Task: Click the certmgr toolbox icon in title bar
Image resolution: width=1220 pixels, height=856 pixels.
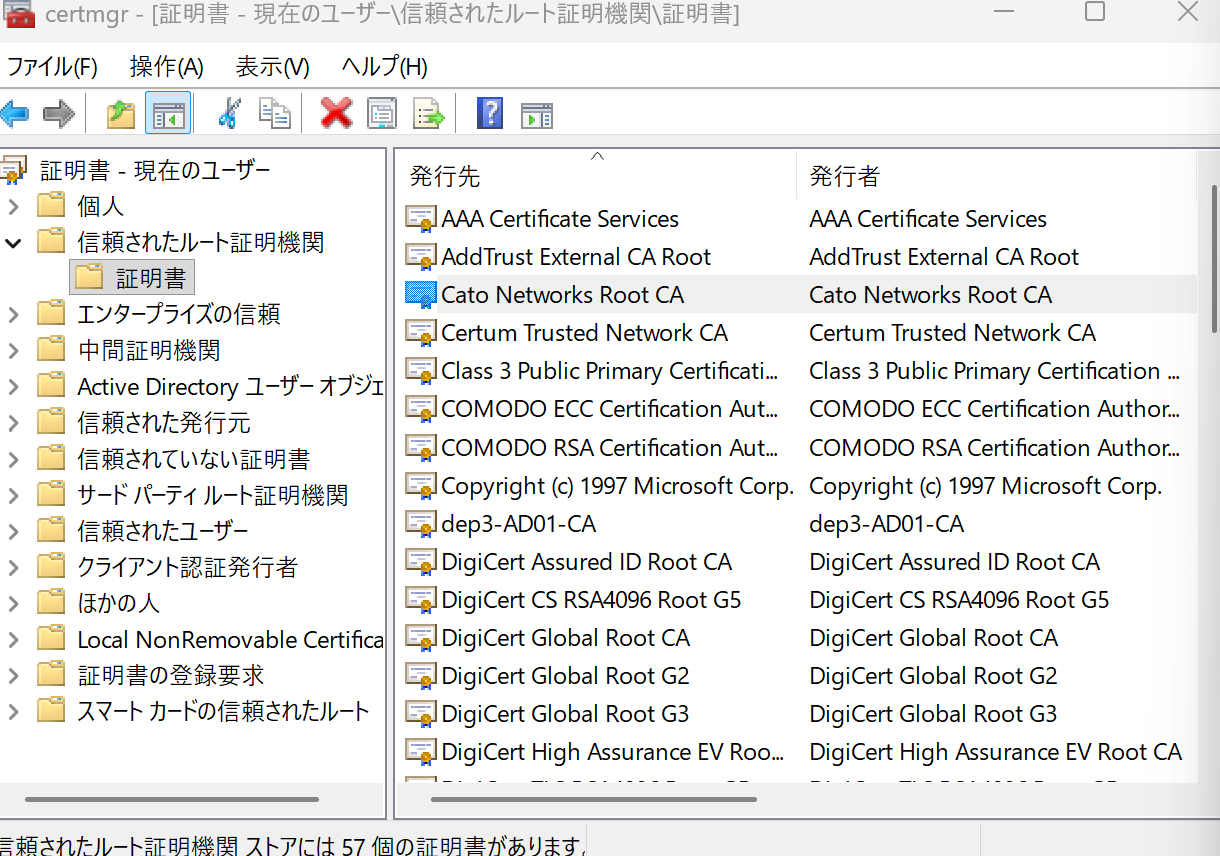Action: click(18, 13)
